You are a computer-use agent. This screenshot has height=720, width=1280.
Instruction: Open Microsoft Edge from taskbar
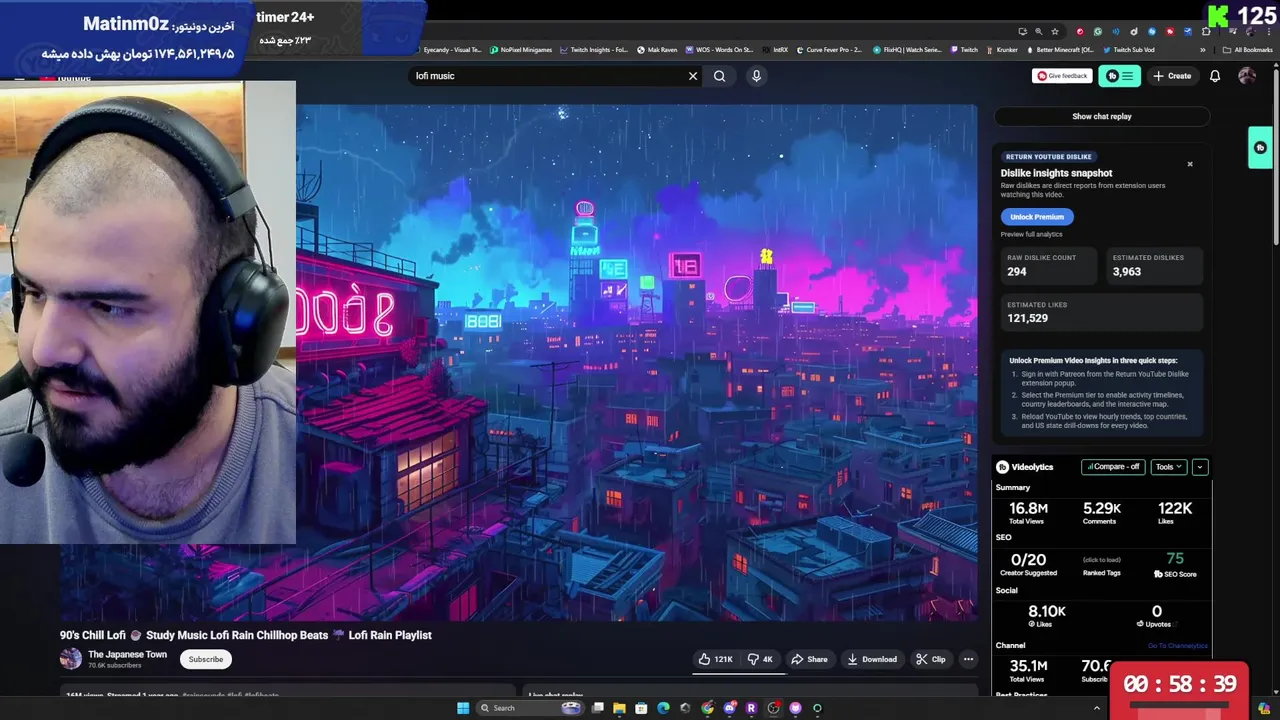663,708
